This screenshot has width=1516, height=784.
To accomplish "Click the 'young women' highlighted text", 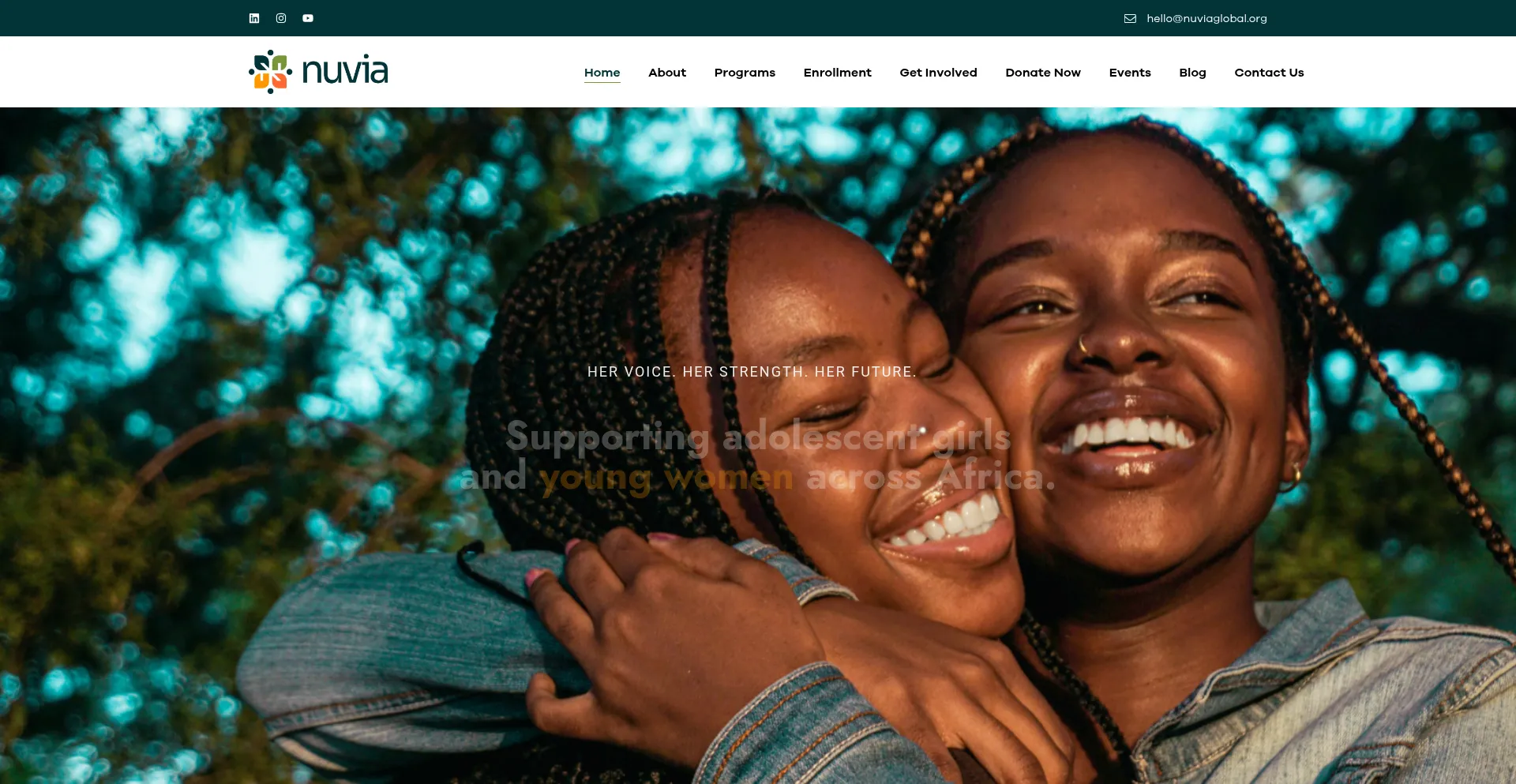I will coord(666,478).
